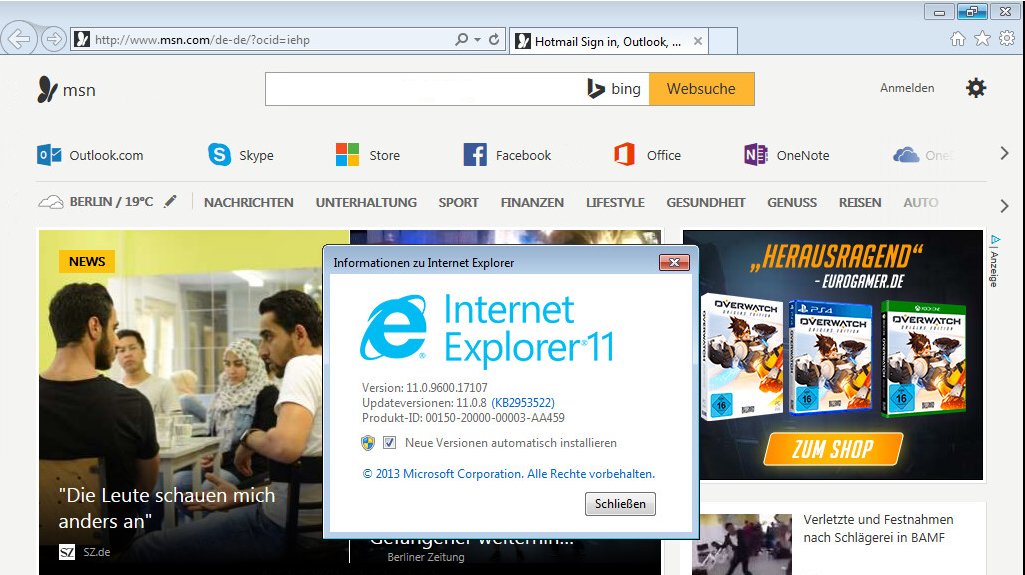The width and height of the screenshot is (1025, 575).
Task: Open the 'Die Leute schauen mich' headline
Action: (x=167, y=508)
